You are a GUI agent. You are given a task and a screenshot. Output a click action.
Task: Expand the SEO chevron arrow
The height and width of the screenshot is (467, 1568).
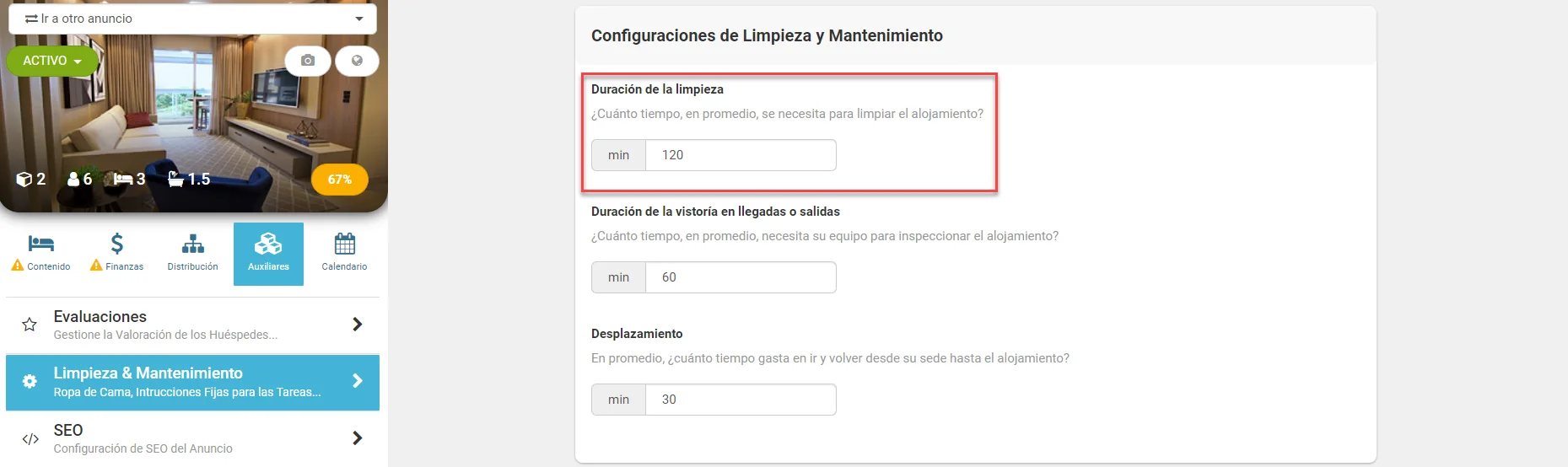[358, 438]
